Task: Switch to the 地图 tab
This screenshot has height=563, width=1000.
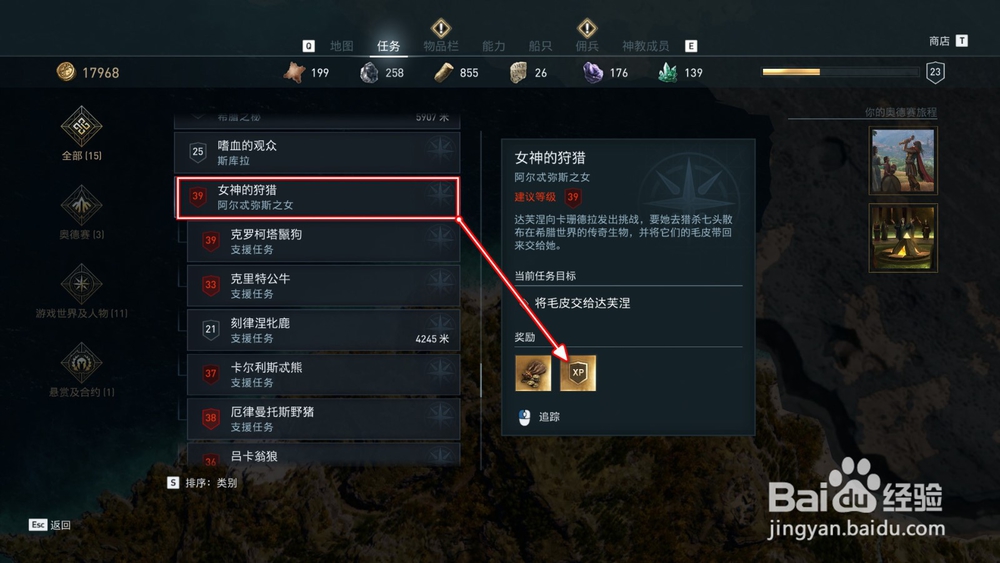Action: coord(341,46)
